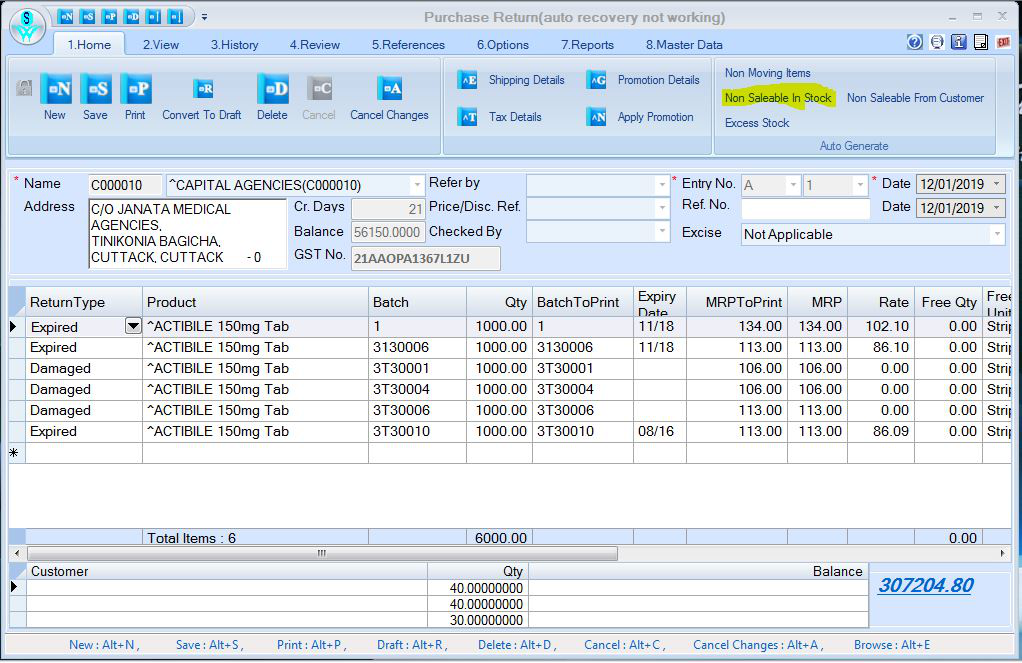
Task: Open Help via the question mark icon
Action: [x=913, y=42]
